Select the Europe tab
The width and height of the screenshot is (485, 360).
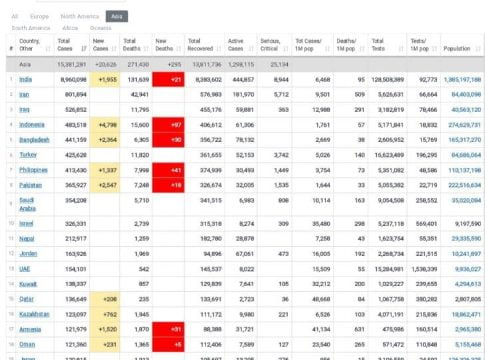tap(39, 16)
